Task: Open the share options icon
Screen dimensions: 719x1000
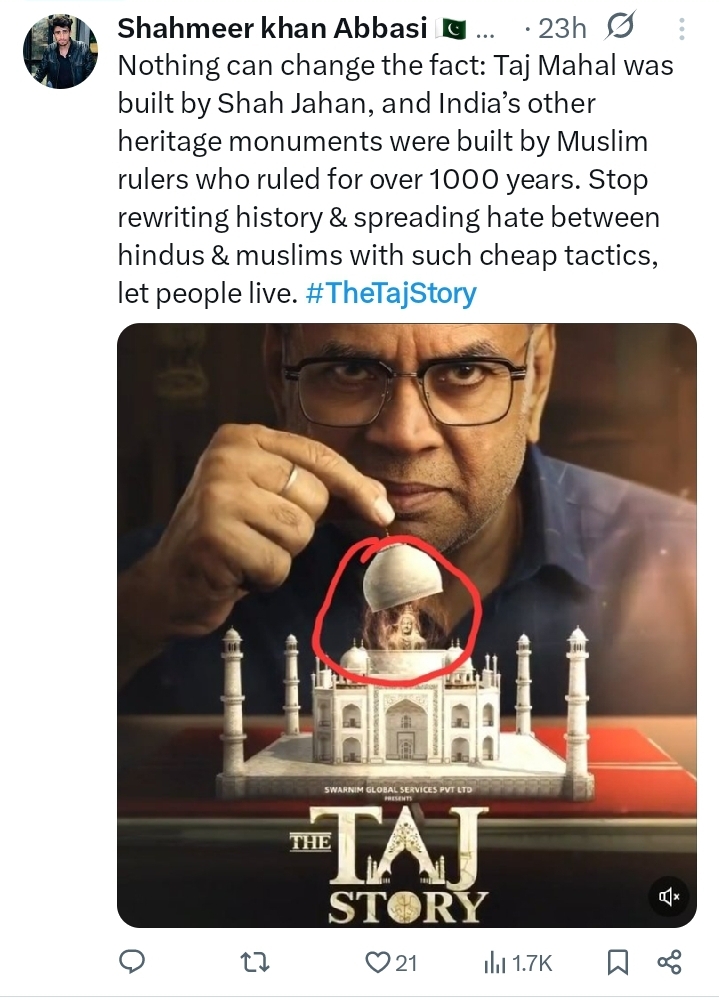Action: [x=668, y=962]
